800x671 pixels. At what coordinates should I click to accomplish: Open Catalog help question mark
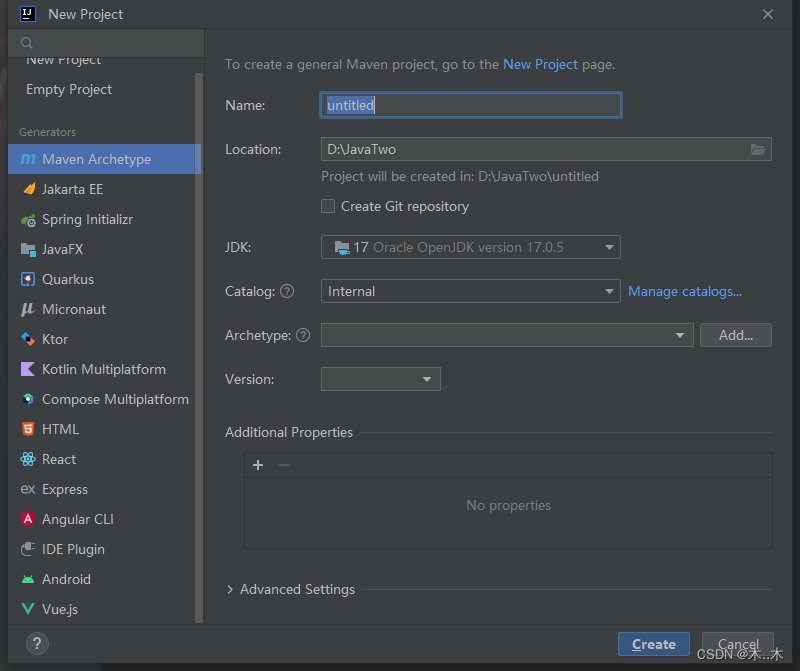pyautogui.click(x=287, y=291)
